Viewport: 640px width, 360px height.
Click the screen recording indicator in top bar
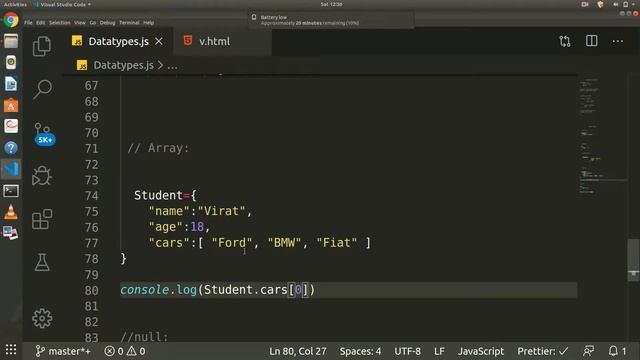click(584, 4)
